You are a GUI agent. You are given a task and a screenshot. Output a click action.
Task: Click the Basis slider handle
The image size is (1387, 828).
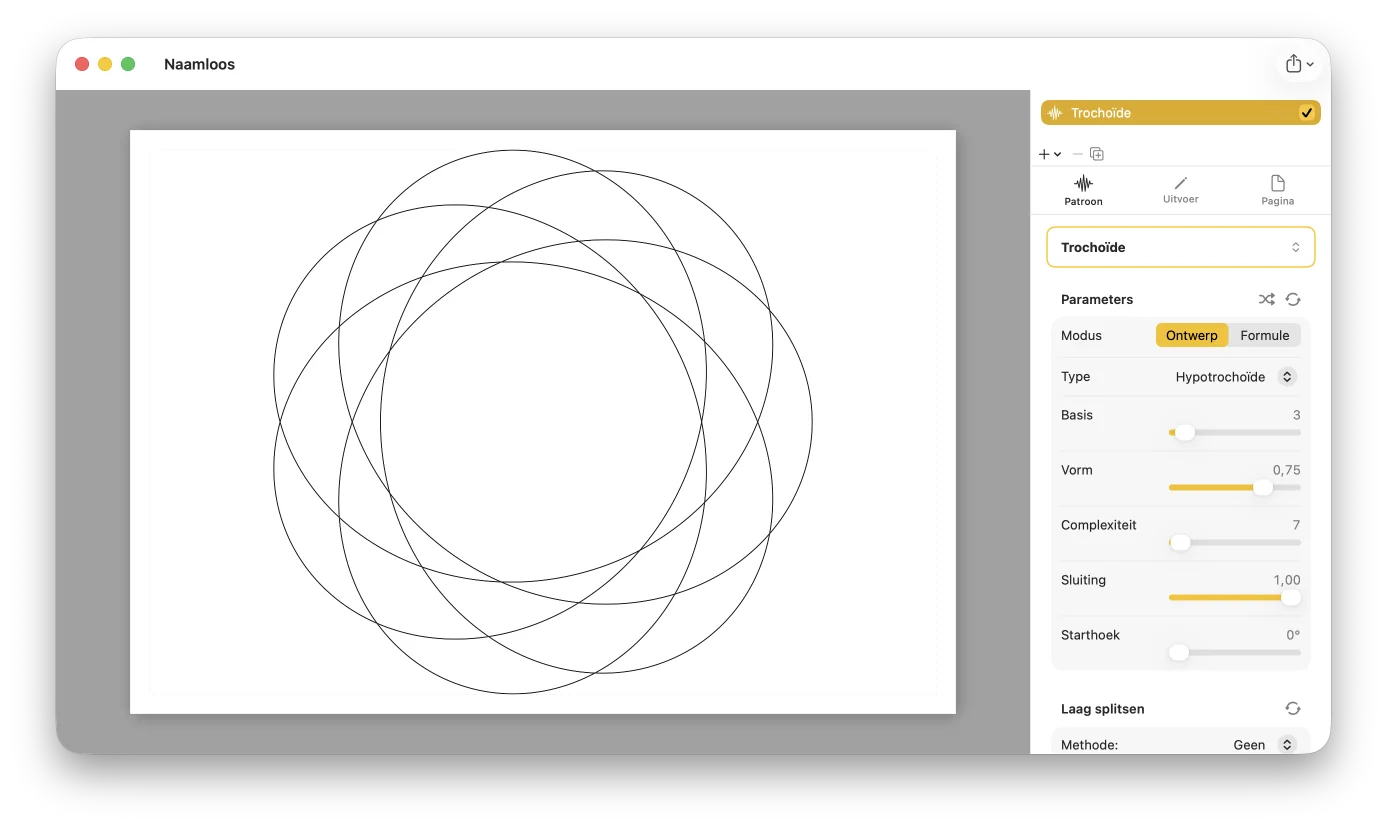(x=1185, y=432)
